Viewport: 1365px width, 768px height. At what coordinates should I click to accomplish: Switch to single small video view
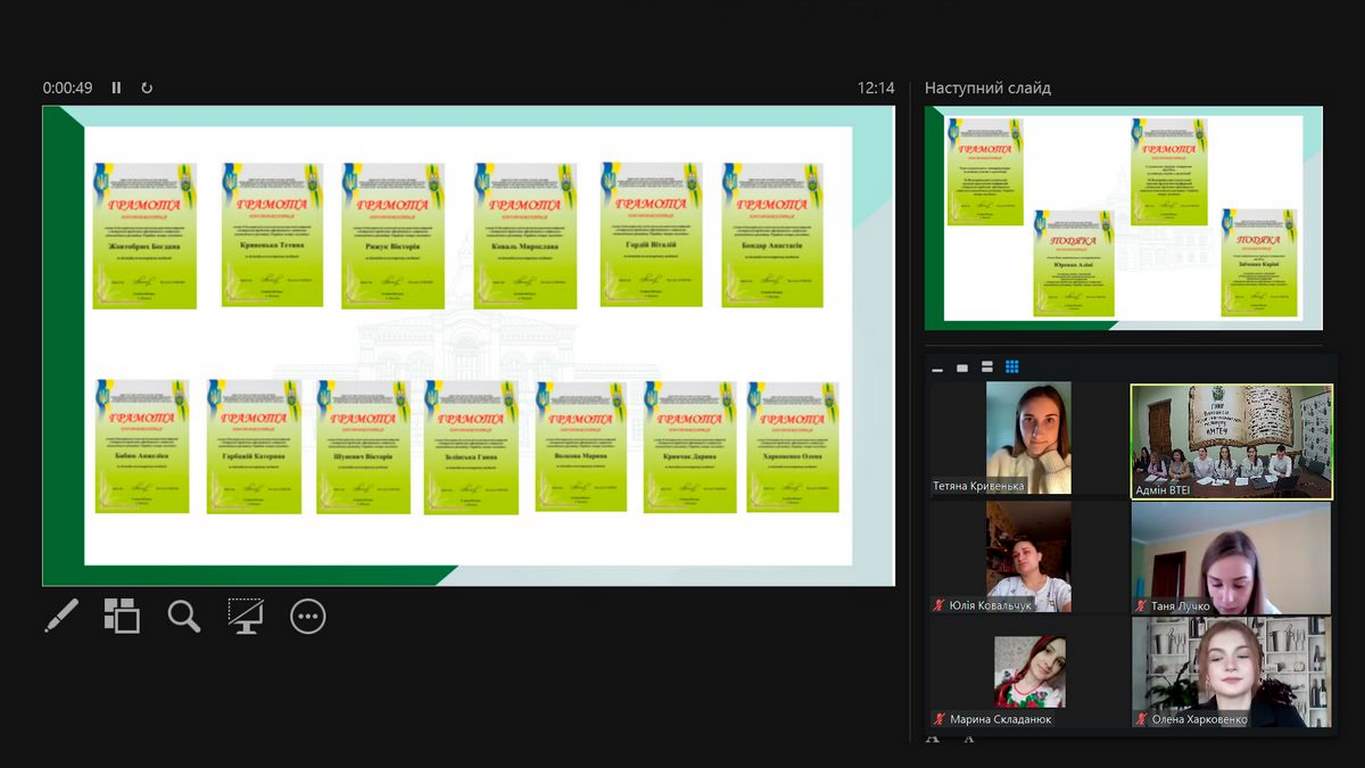[962, 368]
